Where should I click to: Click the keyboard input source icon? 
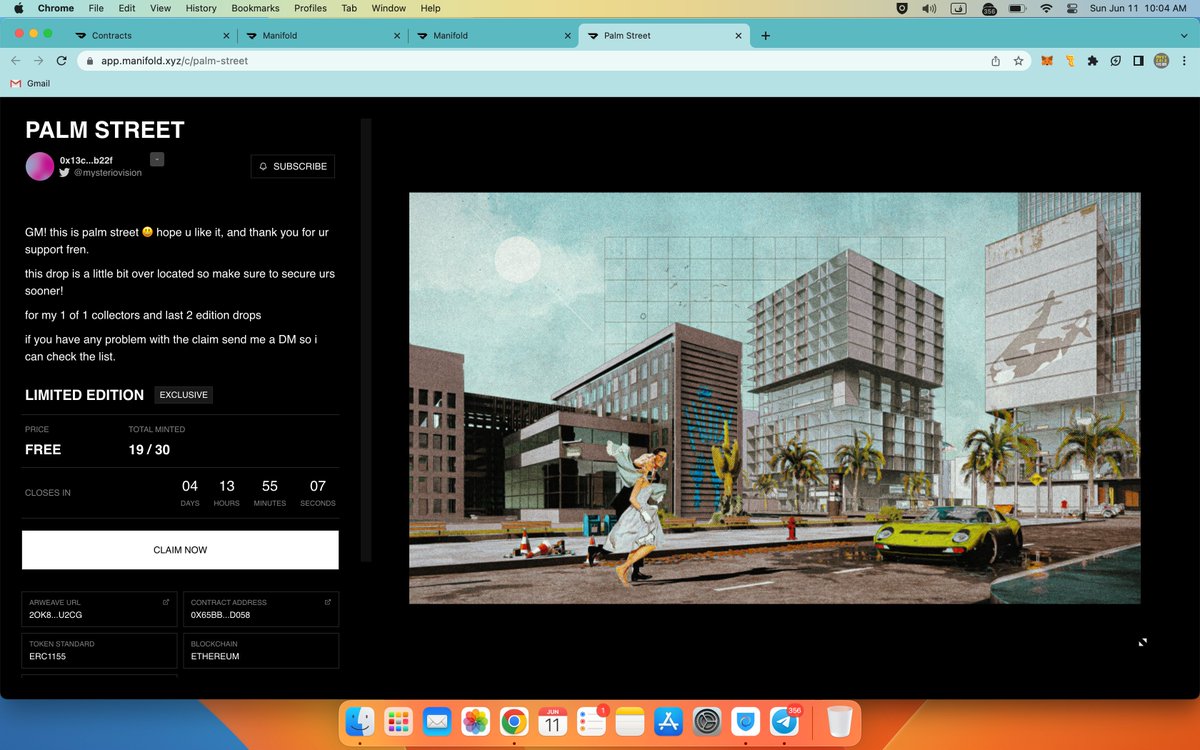(958, 8)
